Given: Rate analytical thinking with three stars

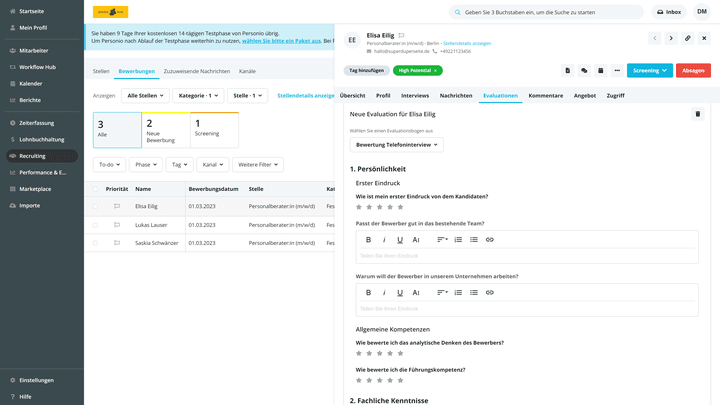Looking at the screenshot, I should 379,353.
